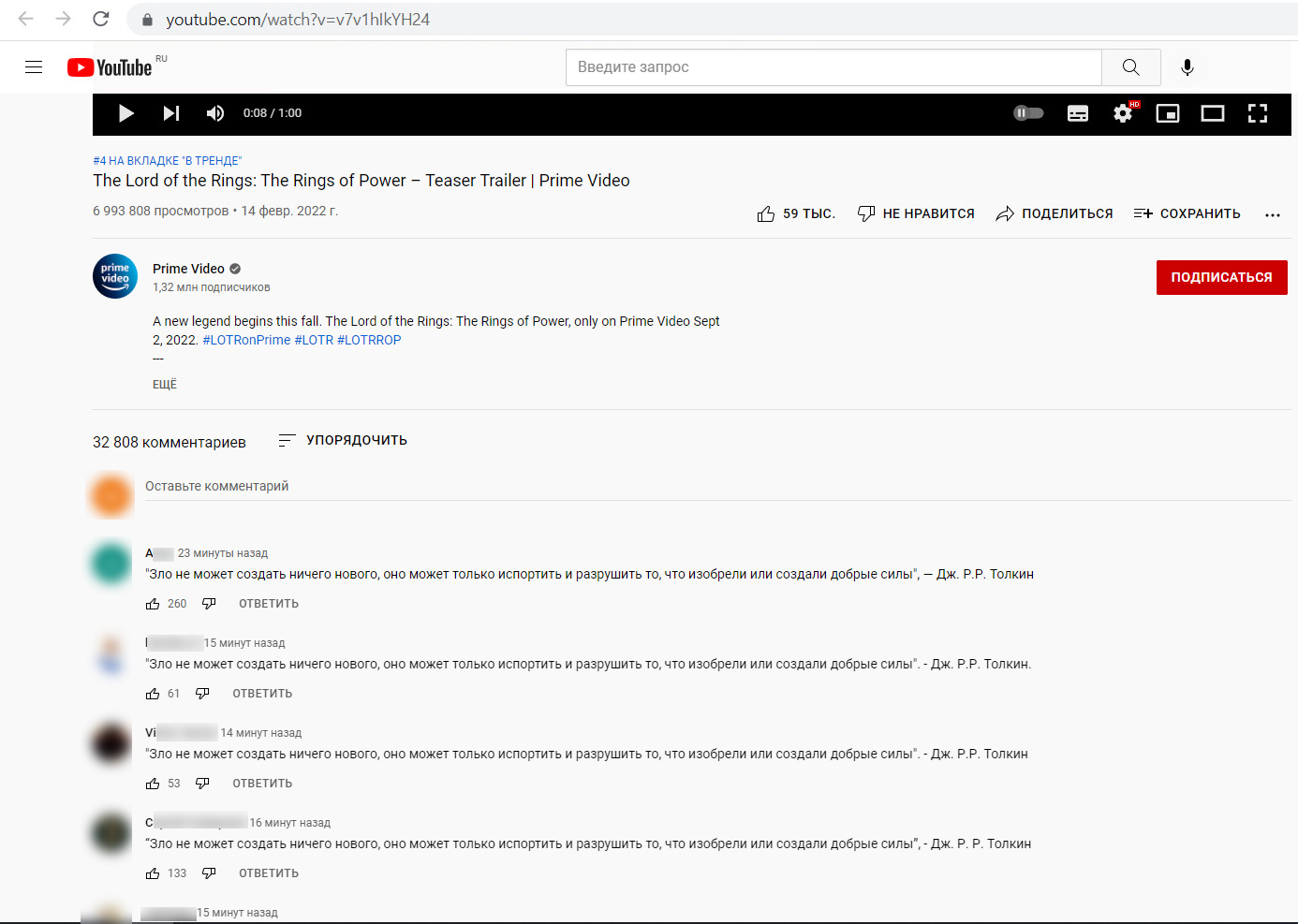This screenshot has width=1298, height=924.
Task: Subscribe with "Подписаться" button
Action: pyautogui.click(x=1221, y=277)
